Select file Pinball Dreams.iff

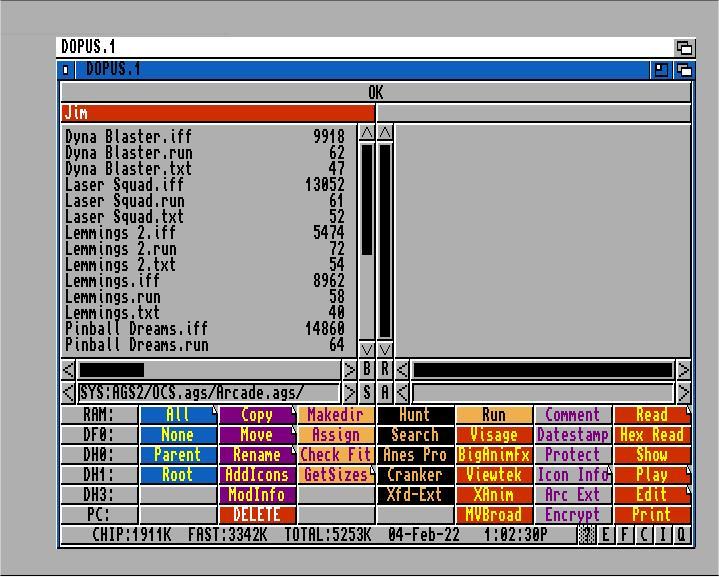(205, 328)
